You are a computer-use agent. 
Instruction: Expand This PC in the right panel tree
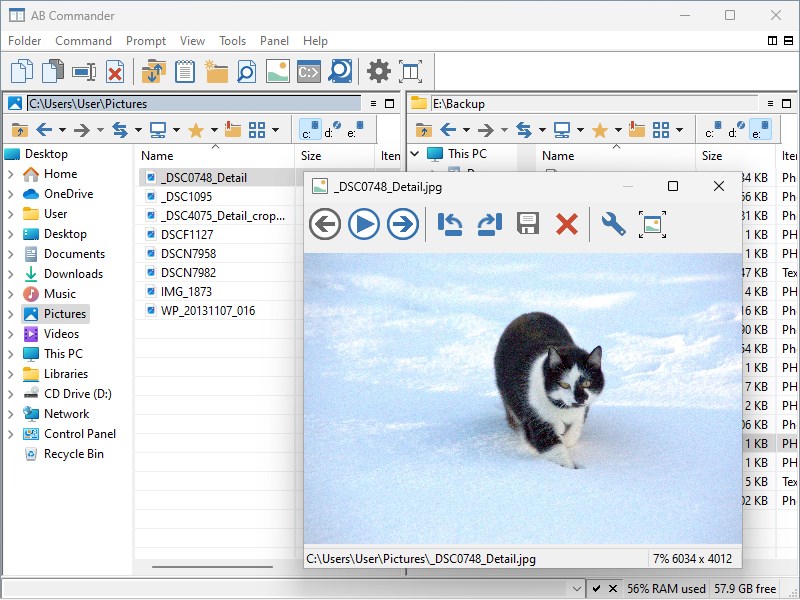click(413, 155)
